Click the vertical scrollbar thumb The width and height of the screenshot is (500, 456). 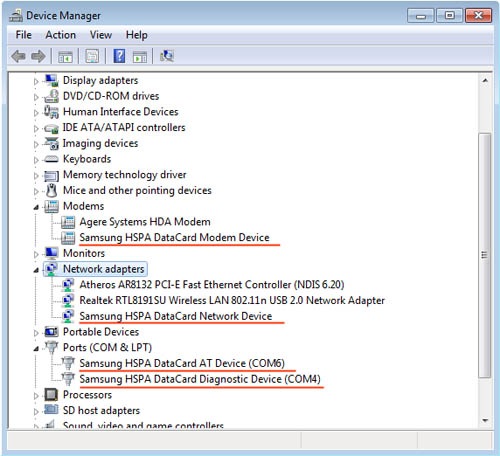[485, 255]
